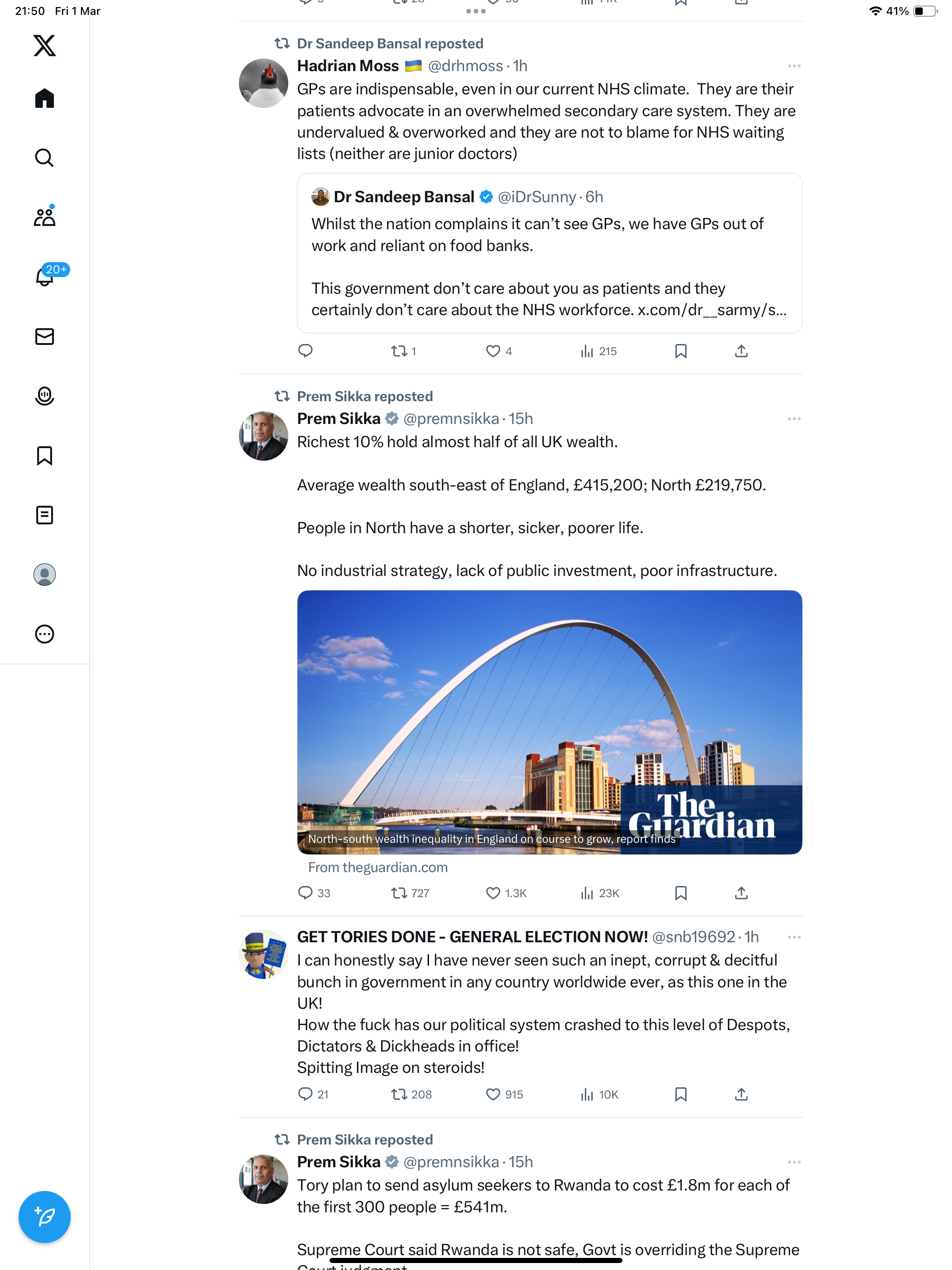Open more options menu for snb19692 post

tap(794, 937)
